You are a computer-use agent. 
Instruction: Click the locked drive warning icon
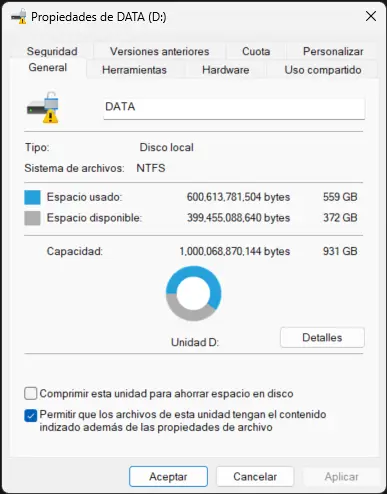[43, 108]
